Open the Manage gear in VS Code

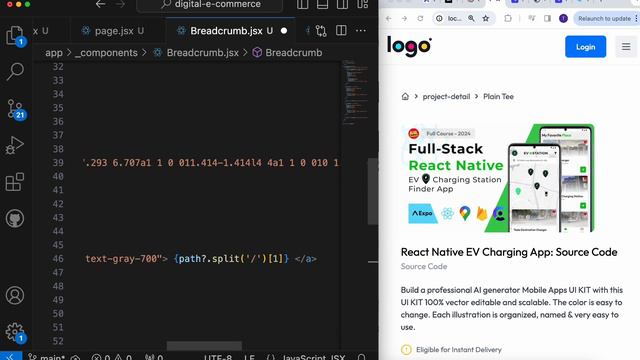15,332
